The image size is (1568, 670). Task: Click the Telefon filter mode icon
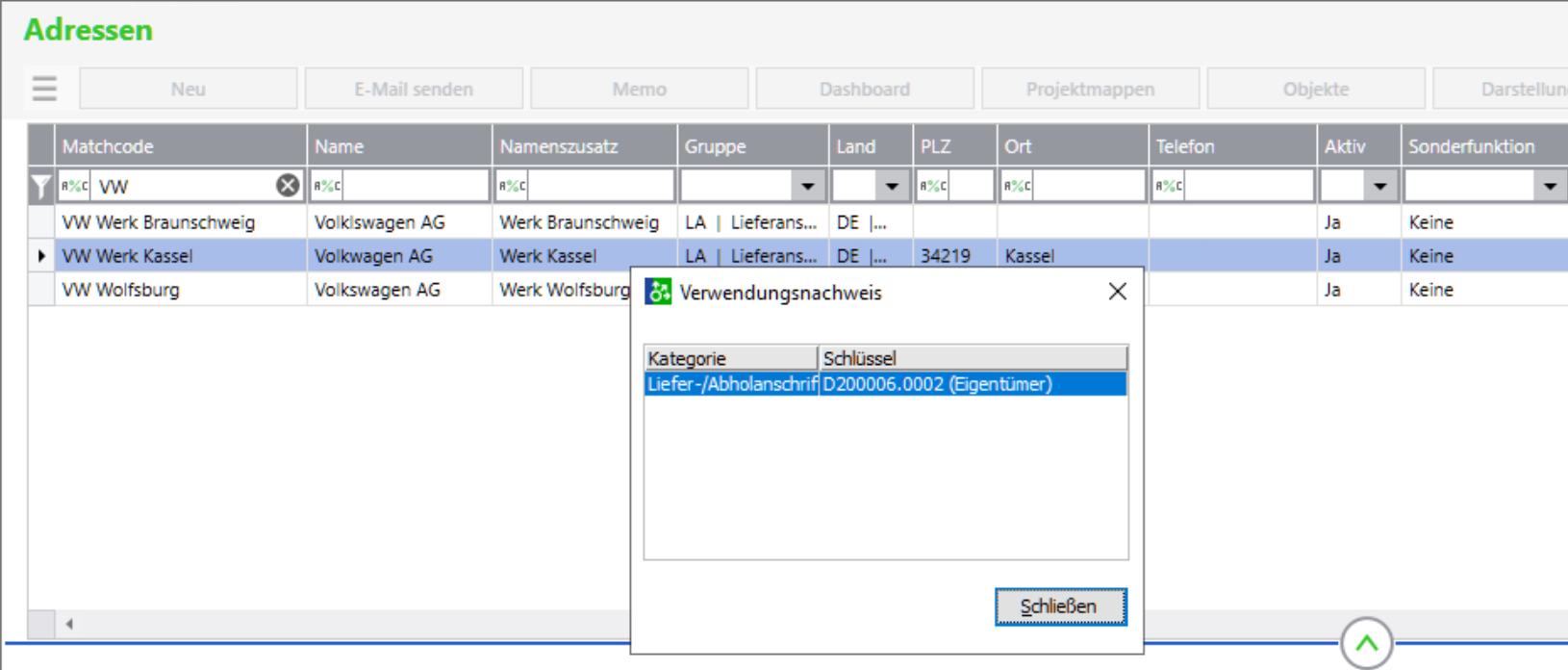tap(1169, 186)
